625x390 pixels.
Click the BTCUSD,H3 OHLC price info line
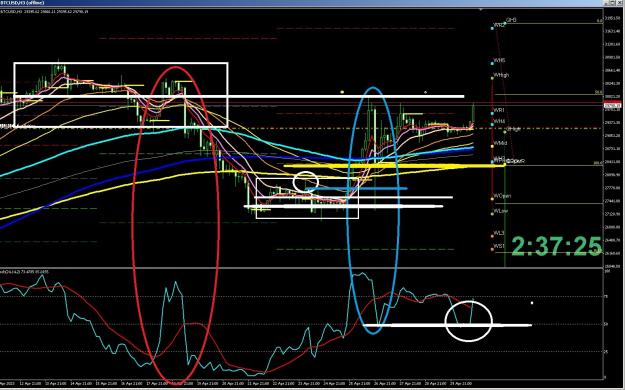point(44,12)
